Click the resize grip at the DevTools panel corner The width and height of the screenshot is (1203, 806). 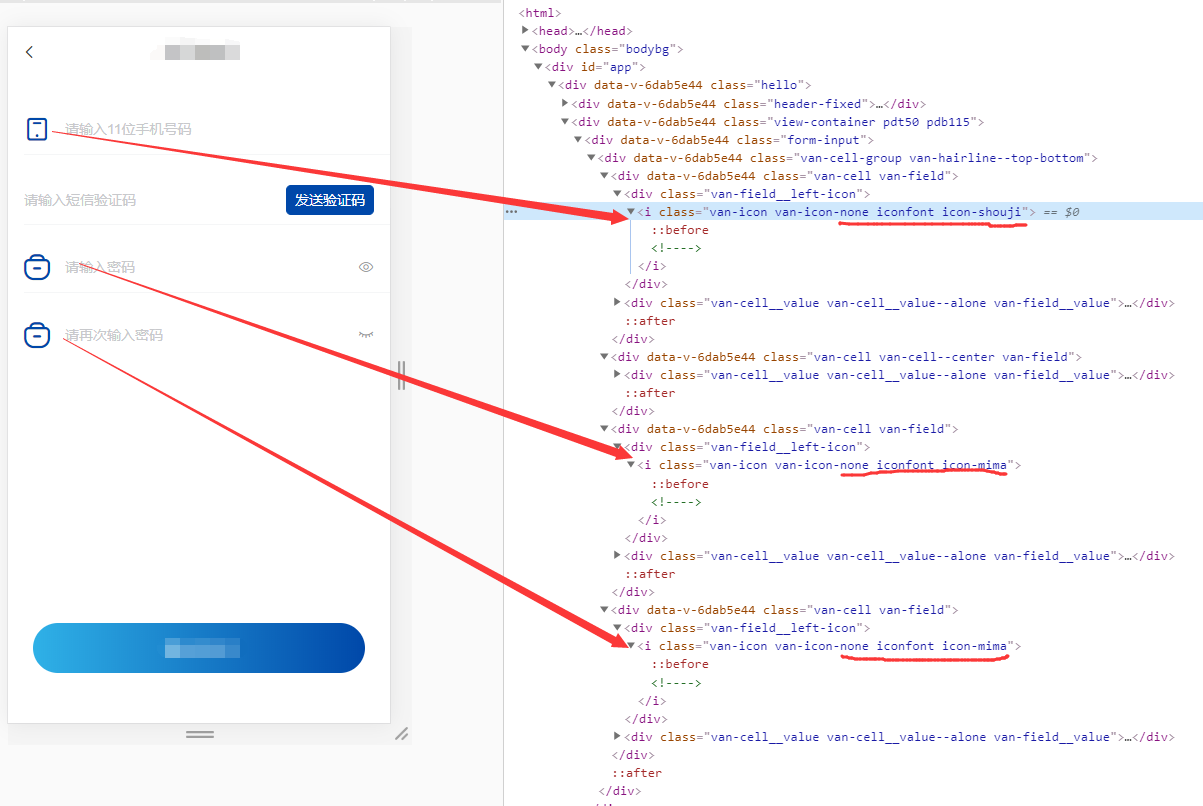pyautogui.click(x=402, y=734)
